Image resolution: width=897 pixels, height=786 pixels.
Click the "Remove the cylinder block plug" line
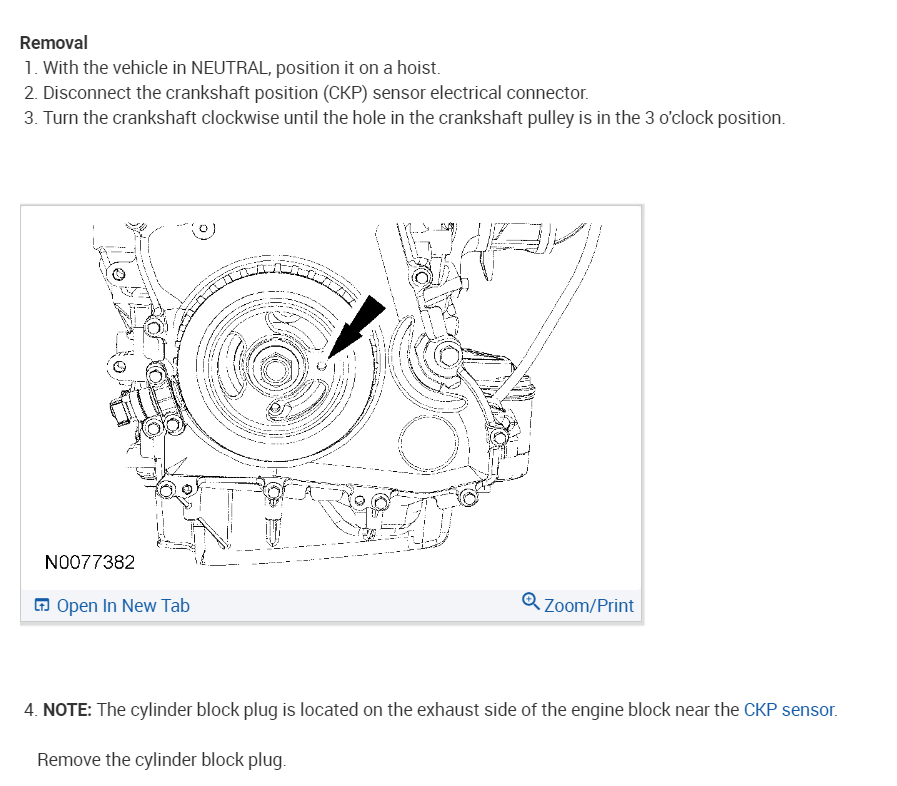tap(161, 760)
